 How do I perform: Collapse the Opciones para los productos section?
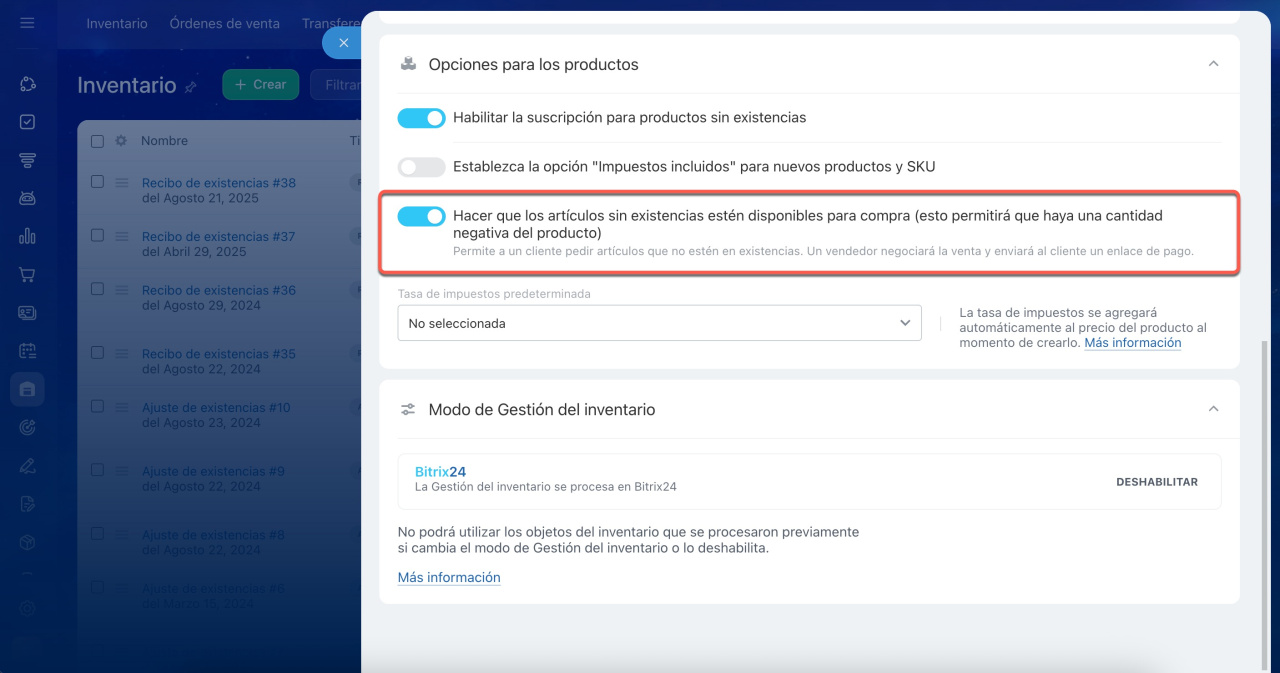[x=1213, y=64]
